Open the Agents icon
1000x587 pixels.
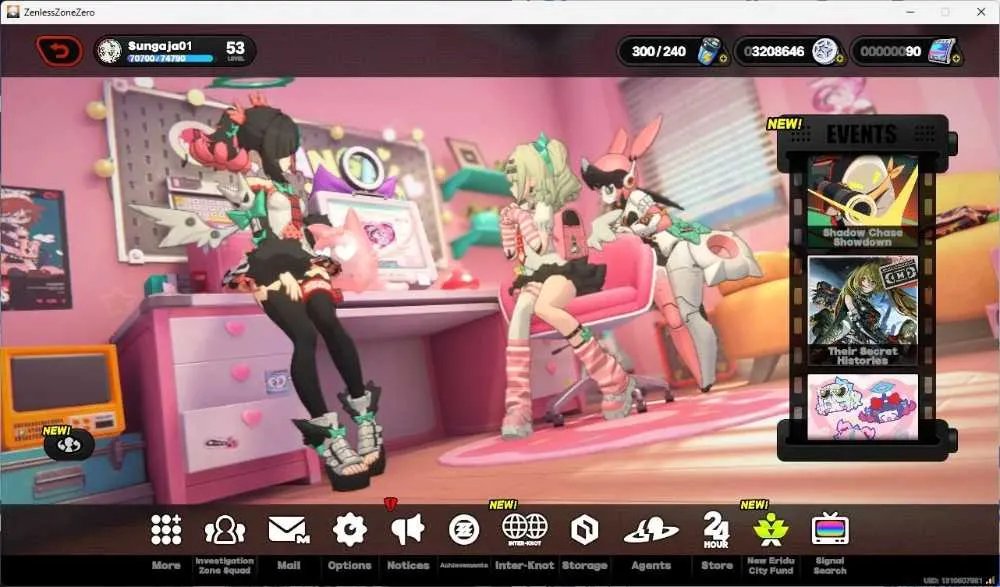tap(651, 530)
